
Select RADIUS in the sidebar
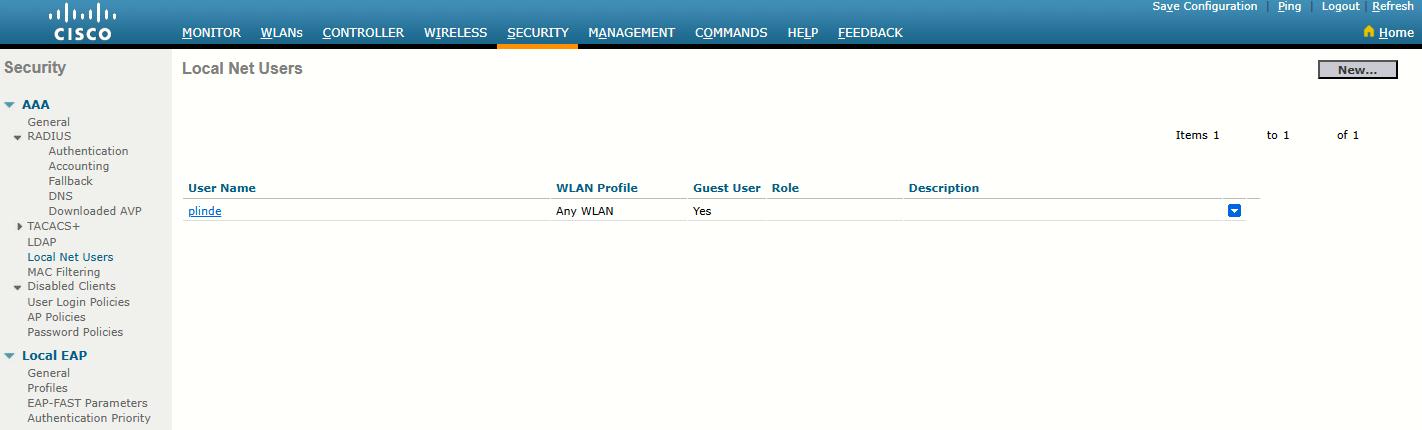pyautogui.click(x=49, y=136)
